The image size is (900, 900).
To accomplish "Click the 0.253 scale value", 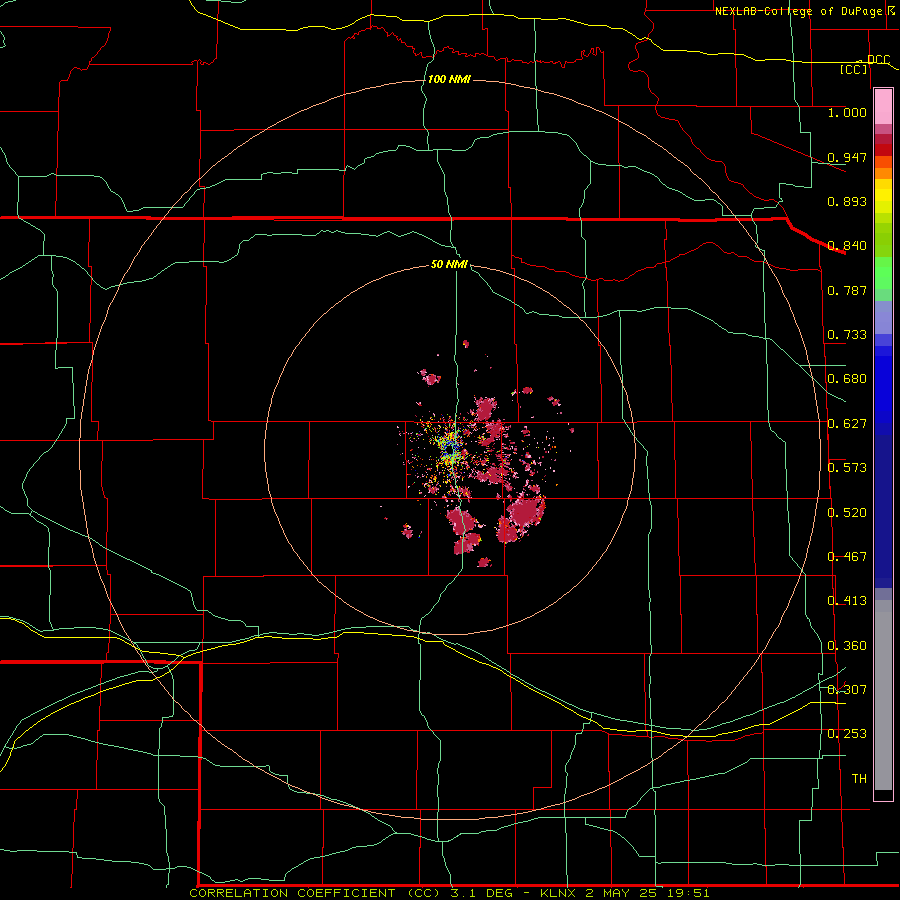I will (x=847, y=734).
